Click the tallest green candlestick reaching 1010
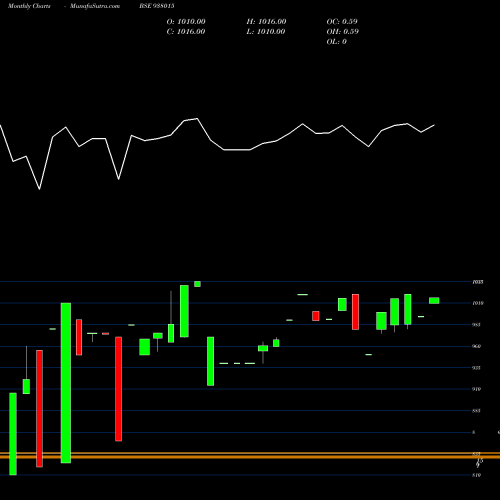Image resolution: width=500 pixels, height=500 pixels. pos(66,383)
